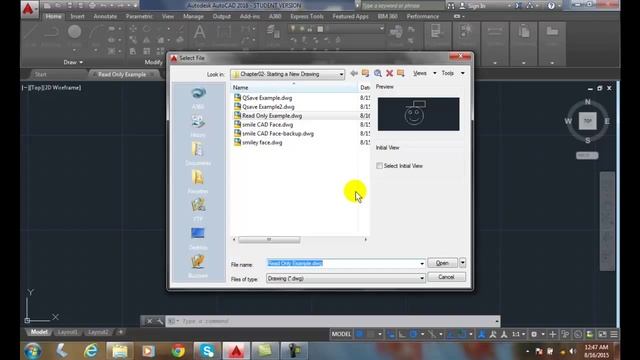Switch to Layout1 tab
640x360 pixels.
tap(68, 332)
